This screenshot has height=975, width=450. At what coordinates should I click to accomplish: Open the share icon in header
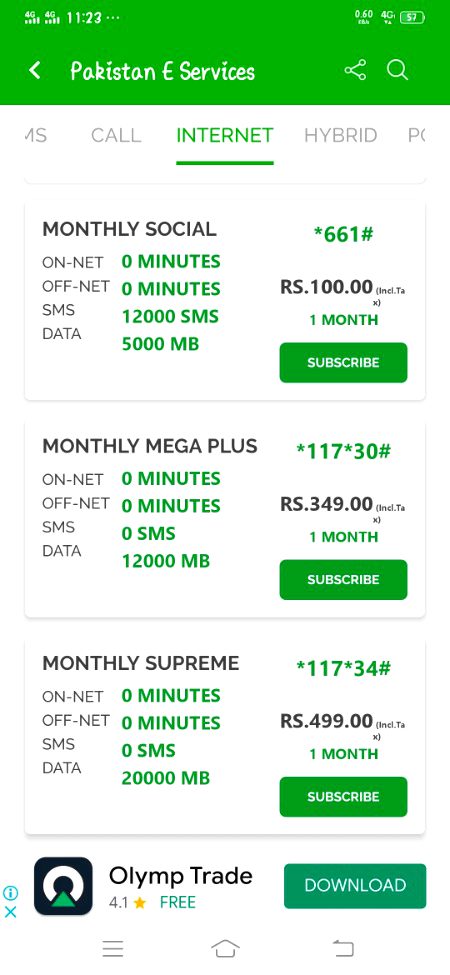pyautogui.click(x=356, y=70)
